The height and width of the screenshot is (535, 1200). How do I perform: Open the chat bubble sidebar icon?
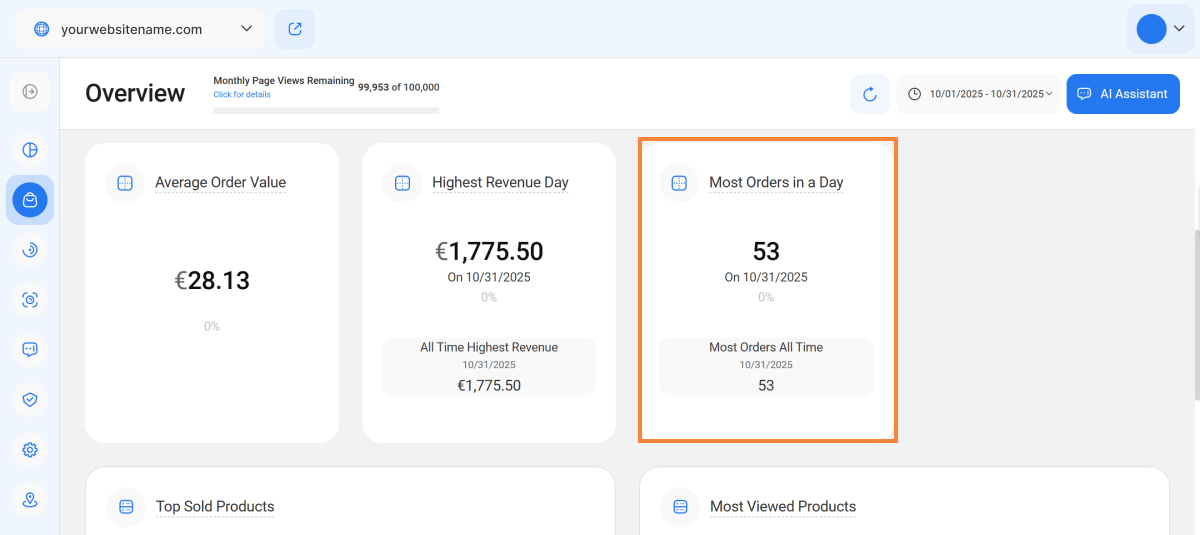pyautogui.click(x=30, y=349)
